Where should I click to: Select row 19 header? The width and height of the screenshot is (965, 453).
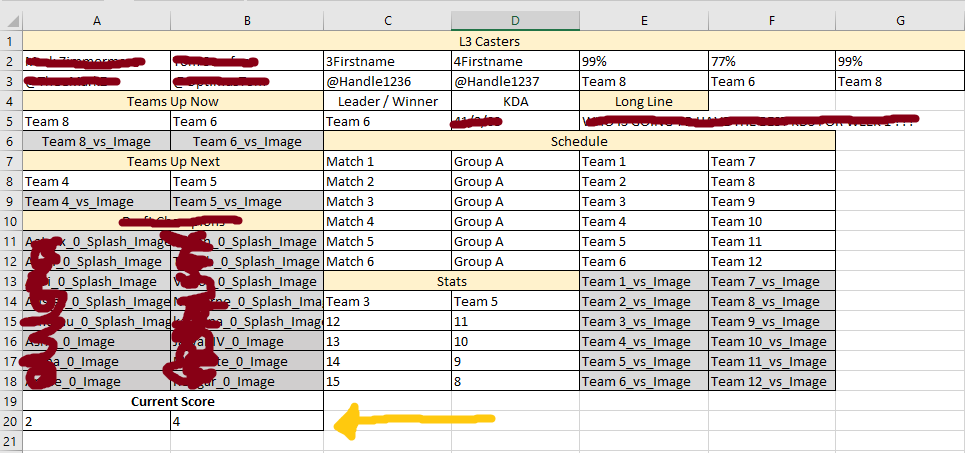[11, 401]
